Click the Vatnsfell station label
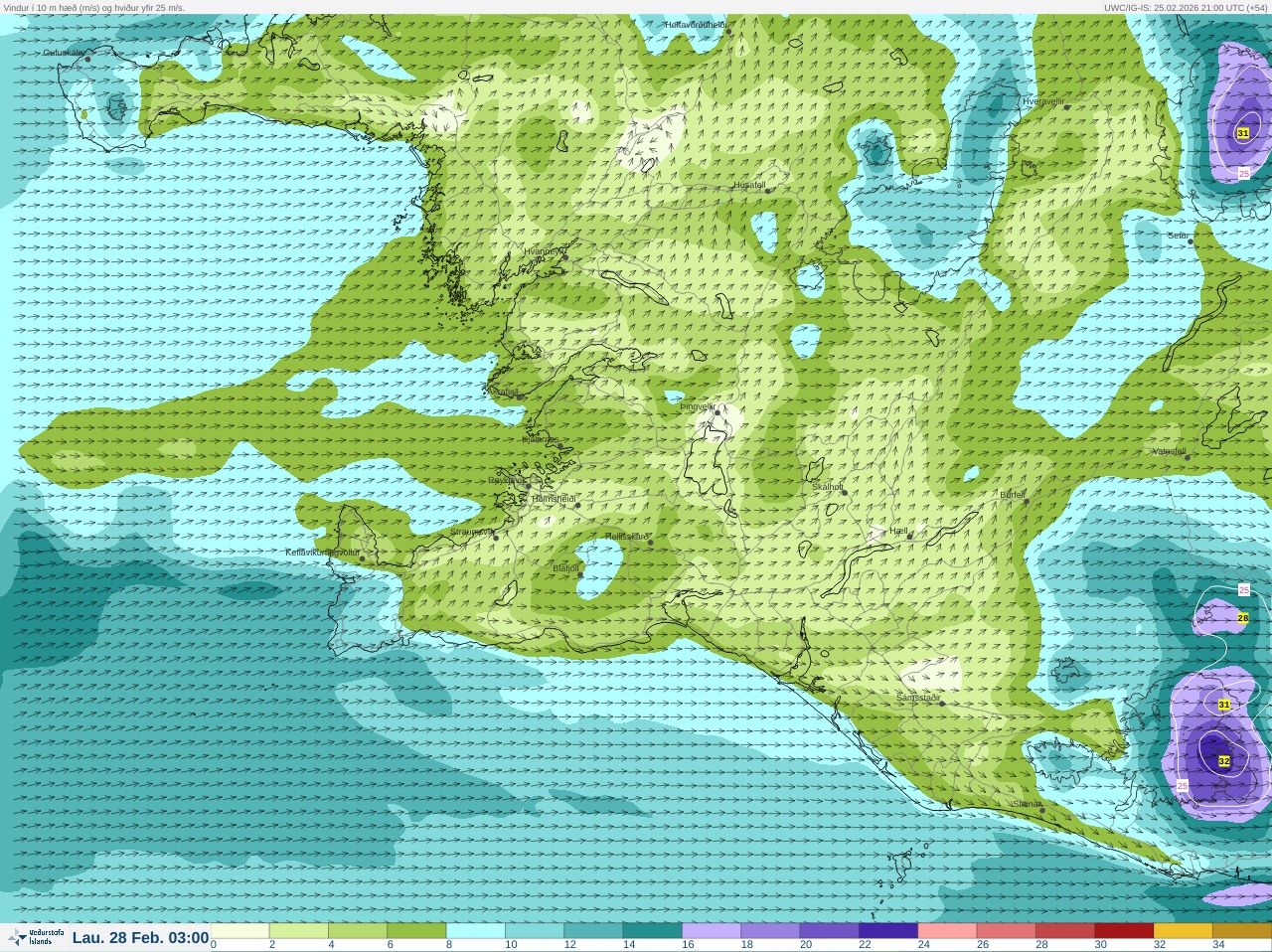Screen dimensions: 1272x952 click(1170, 451)
